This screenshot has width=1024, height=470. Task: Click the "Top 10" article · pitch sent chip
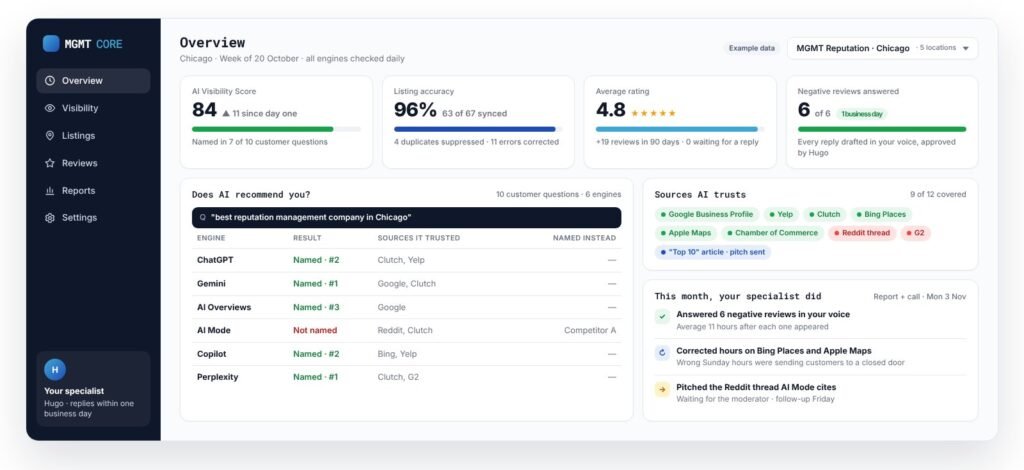[712, 252]
